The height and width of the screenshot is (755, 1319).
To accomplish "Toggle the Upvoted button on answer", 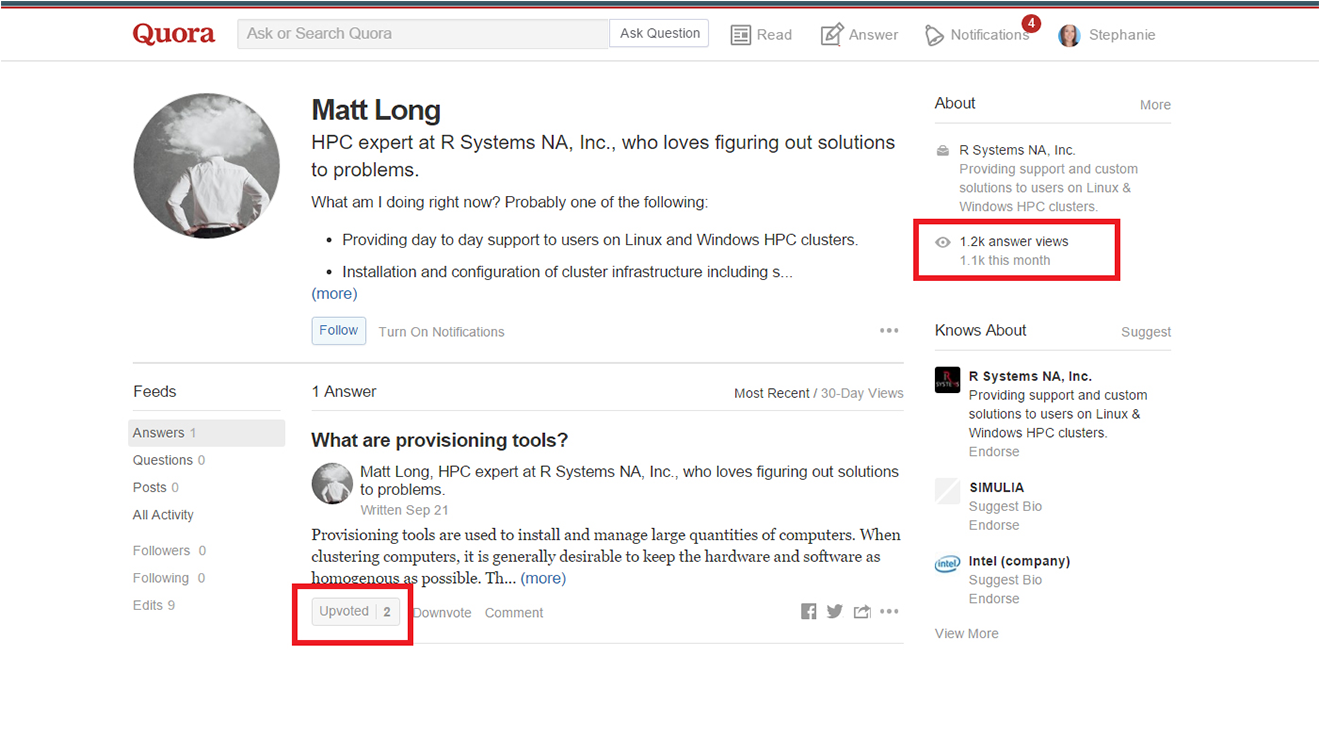I will tap(356, 612).
